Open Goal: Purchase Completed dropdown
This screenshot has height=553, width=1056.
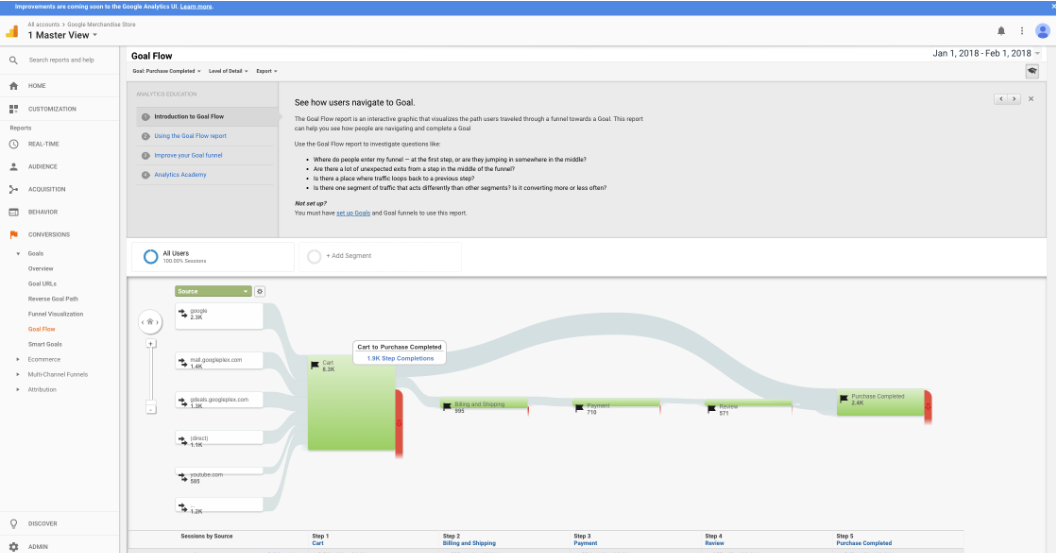coord(166,71)
